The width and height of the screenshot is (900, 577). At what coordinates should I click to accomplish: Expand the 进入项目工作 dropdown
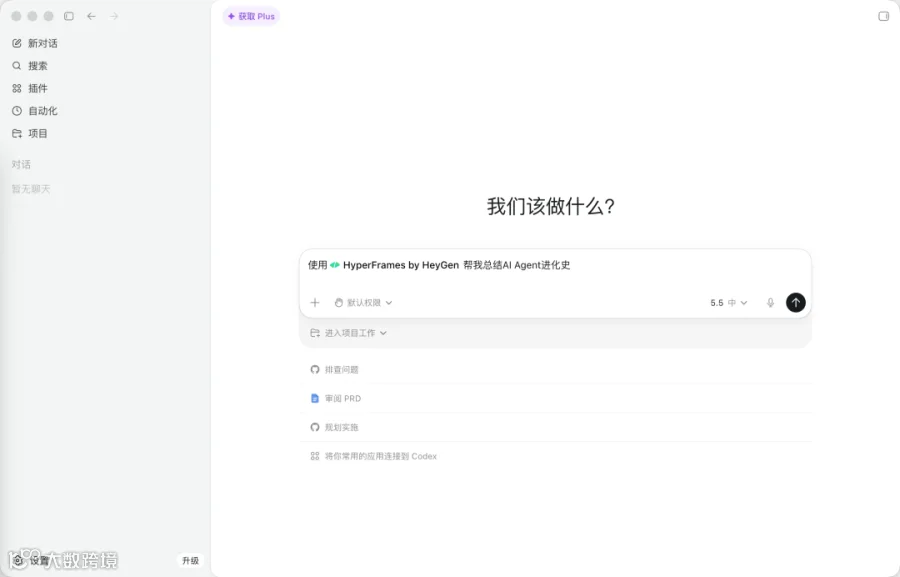348,333
